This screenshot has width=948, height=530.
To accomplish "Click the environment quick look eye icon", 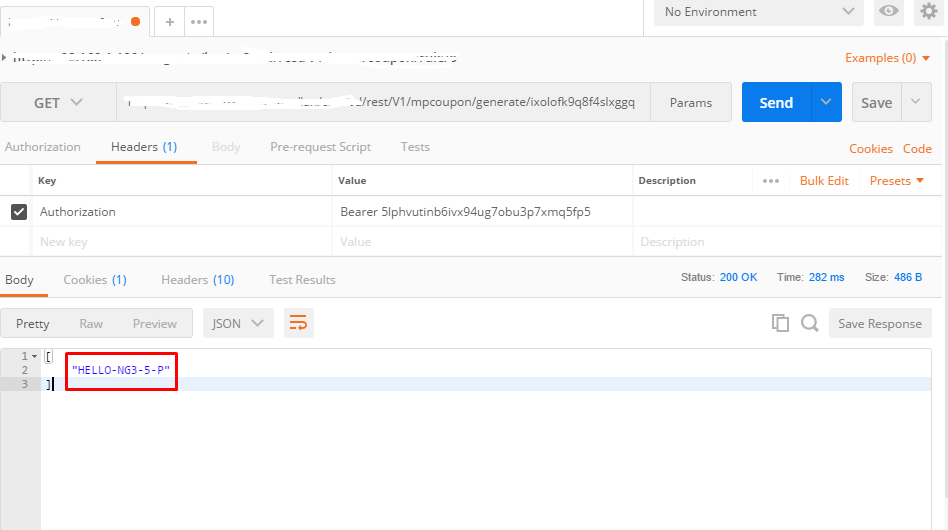I will click(x=888, y=12).
